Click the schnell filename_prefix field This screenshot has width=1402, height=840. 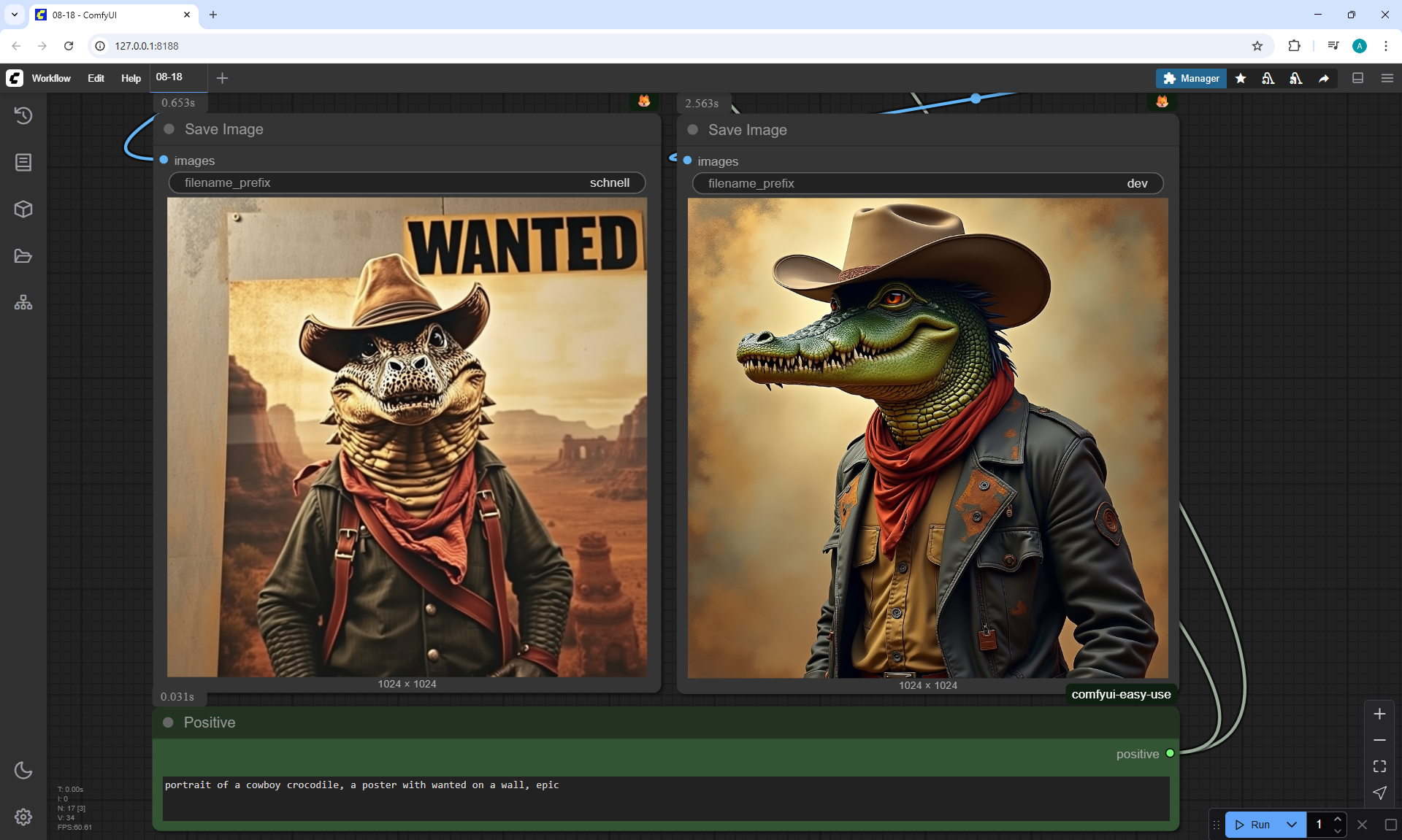[407, 182]
